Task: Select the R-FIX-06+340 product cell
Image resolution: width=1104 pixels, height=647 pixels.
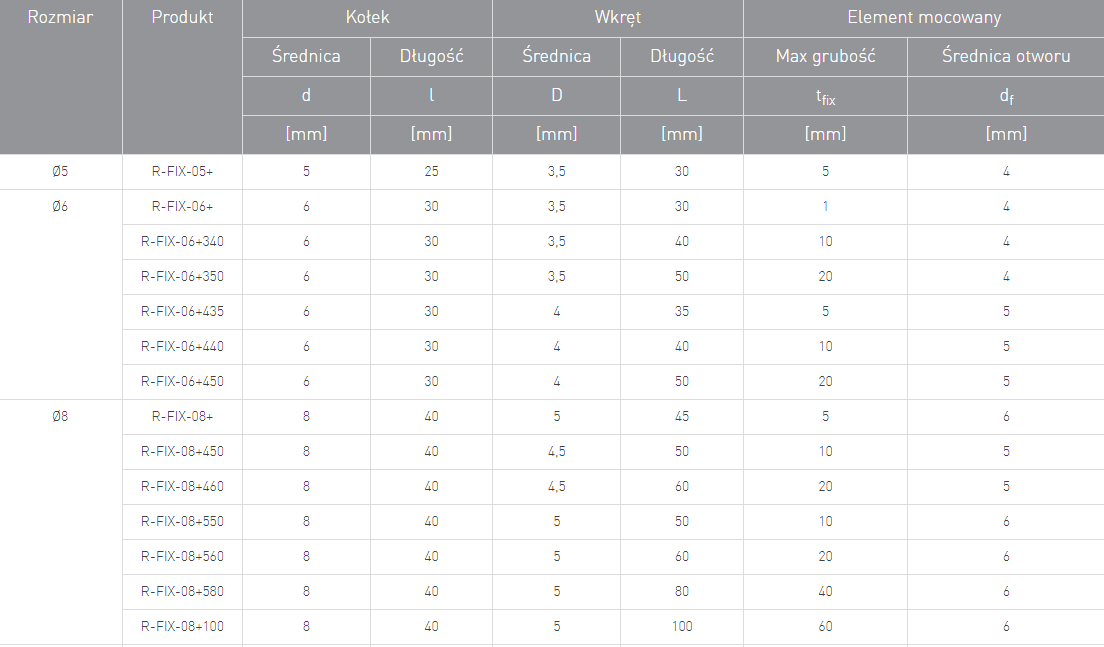Action: 182,242
